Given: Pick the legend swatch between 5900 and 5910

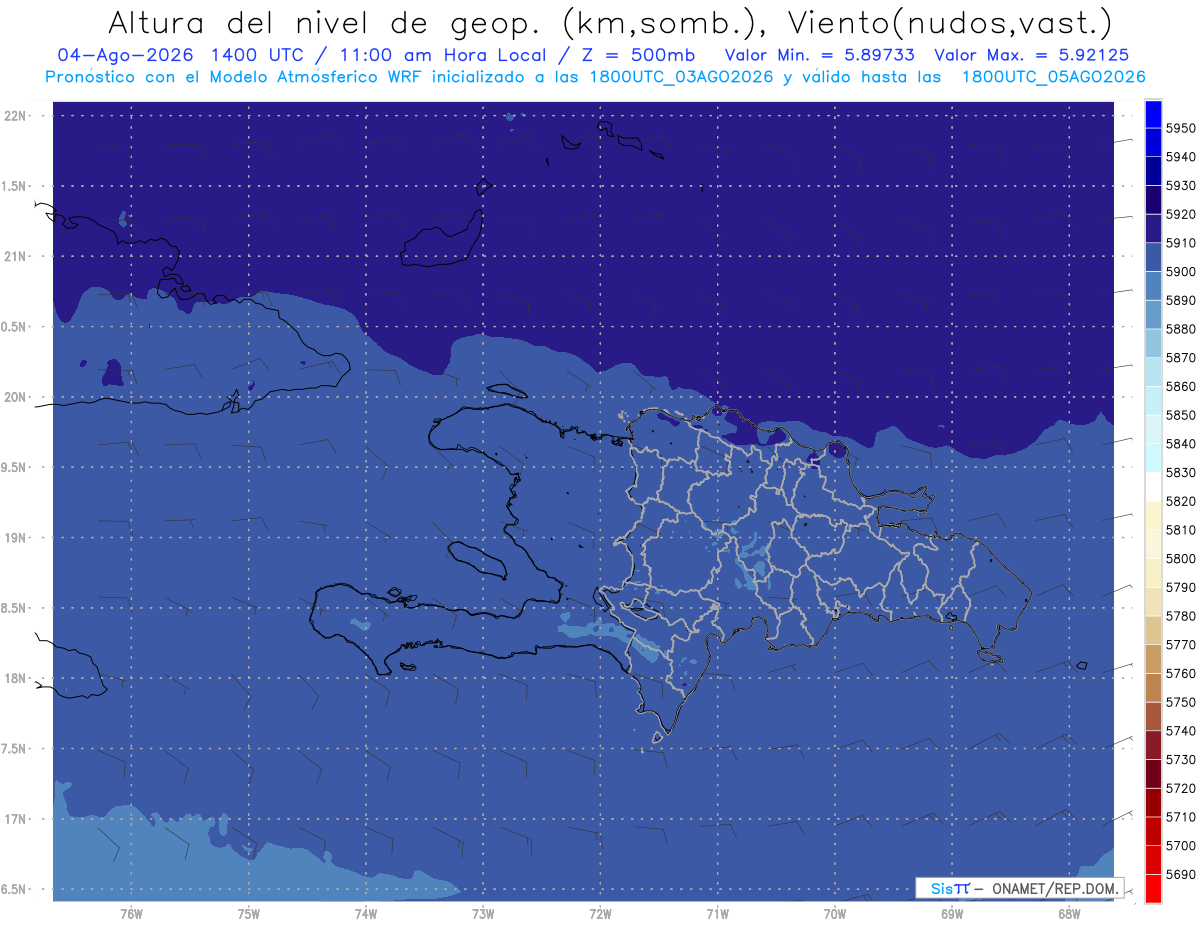Looking at the screenshot, I should (1152, 257).
